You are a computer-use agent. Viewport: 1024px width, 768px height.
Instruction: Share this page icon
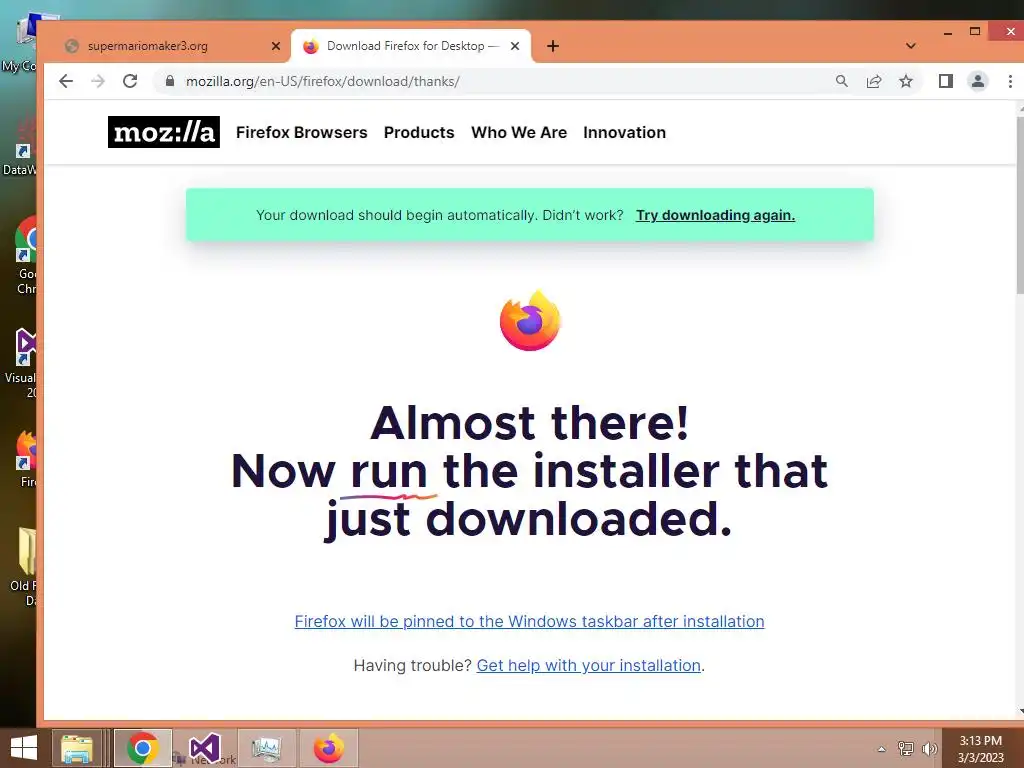point(874,81)
